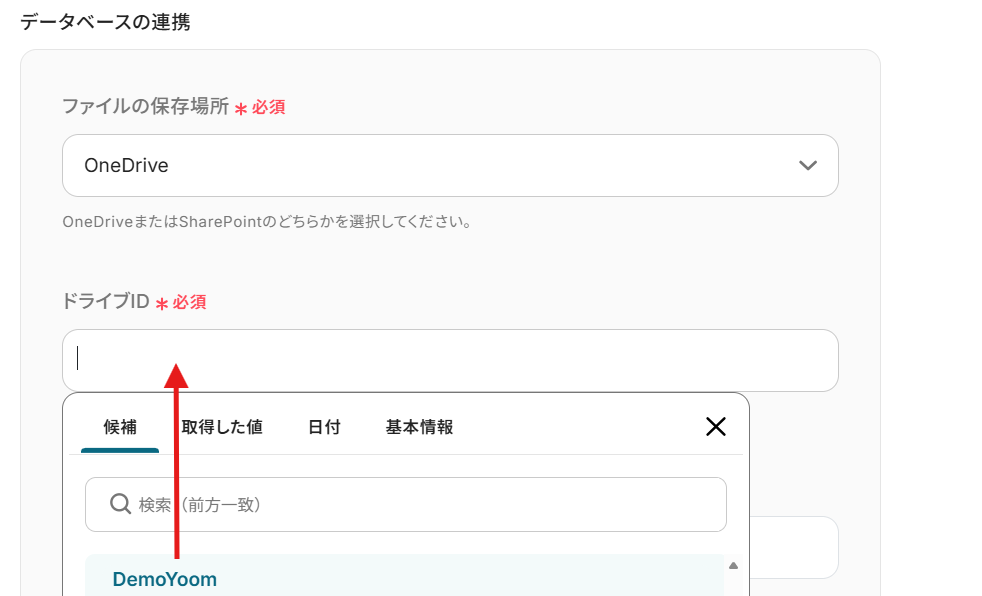
Task: Click the ドライブID field label
Action: tap(105, 301)
